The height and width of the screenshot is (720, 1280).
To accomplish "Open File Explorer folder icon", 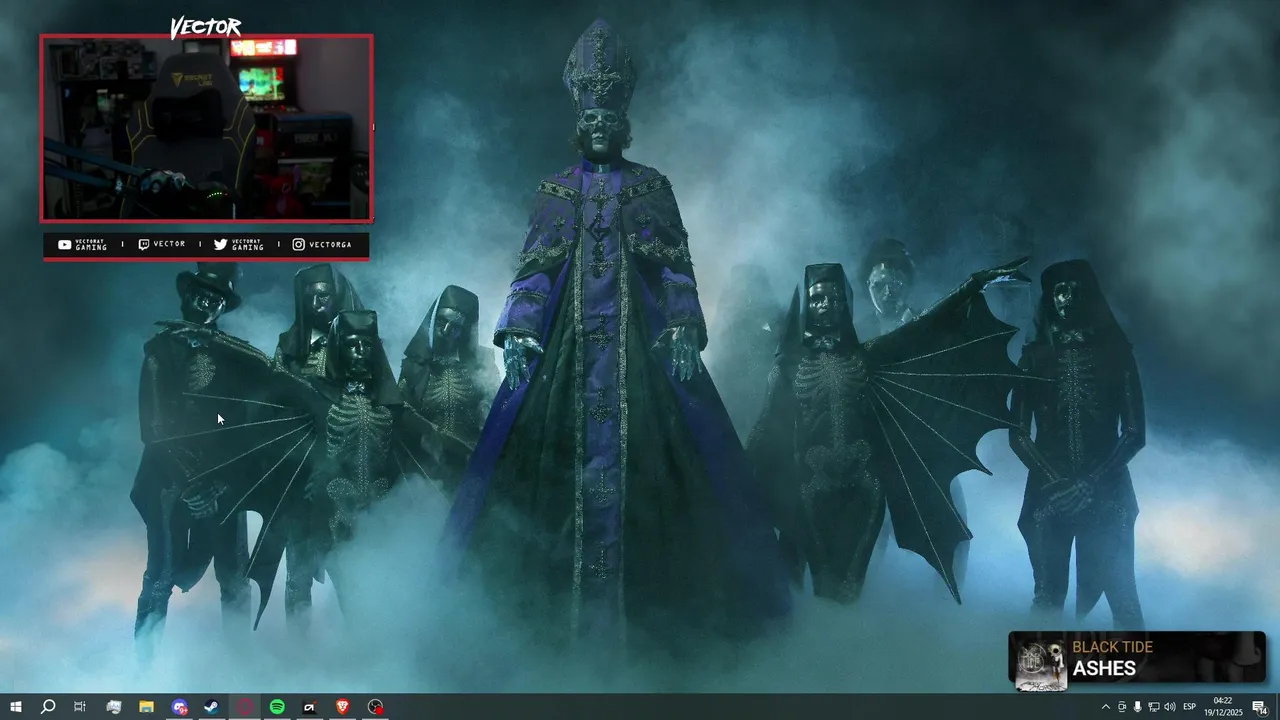I will coord(146,707).
